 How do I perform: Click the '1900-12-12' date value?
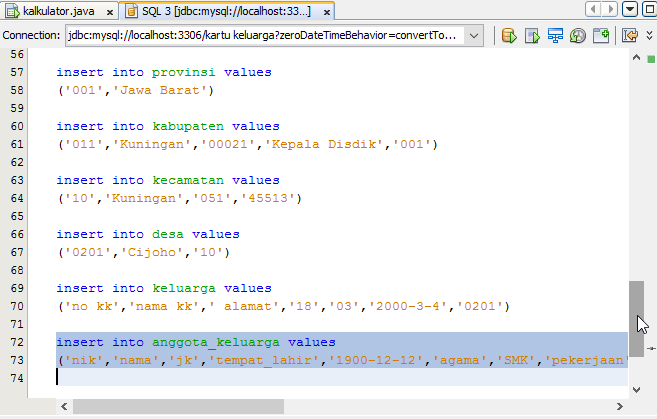pos(375,360)
